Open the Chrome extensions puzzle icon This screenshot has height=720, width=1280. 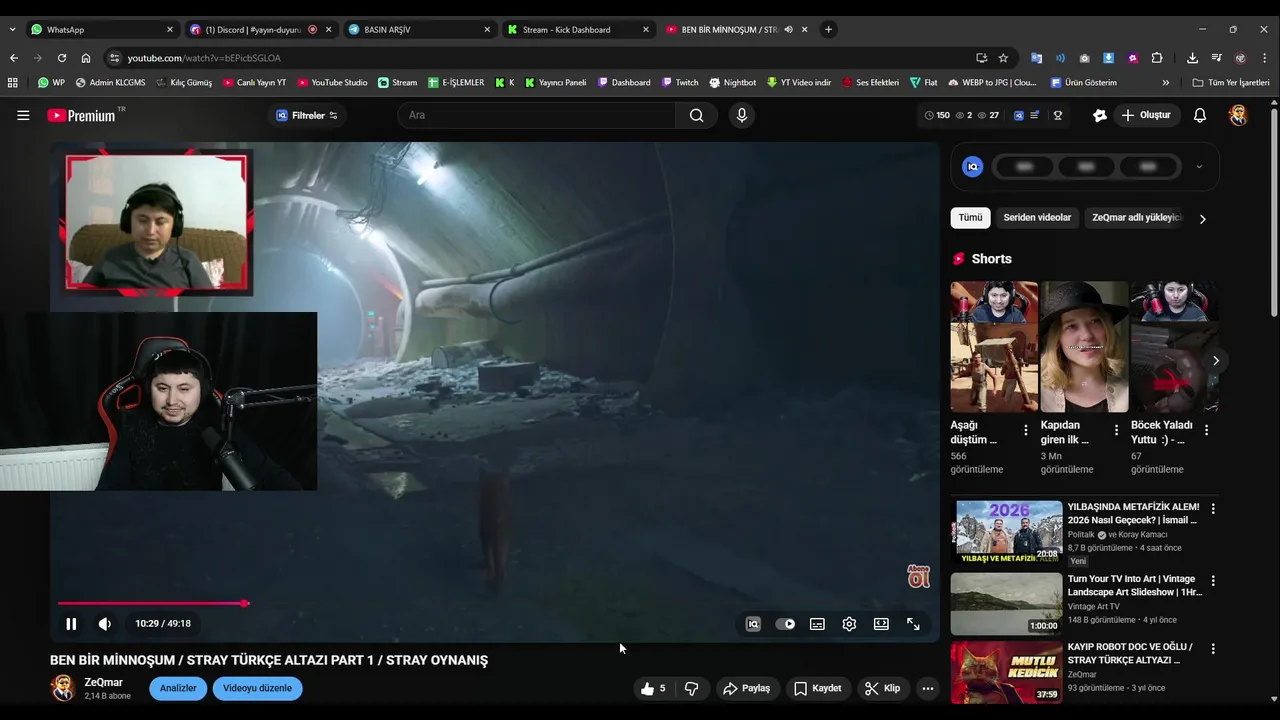point(1157,58)
